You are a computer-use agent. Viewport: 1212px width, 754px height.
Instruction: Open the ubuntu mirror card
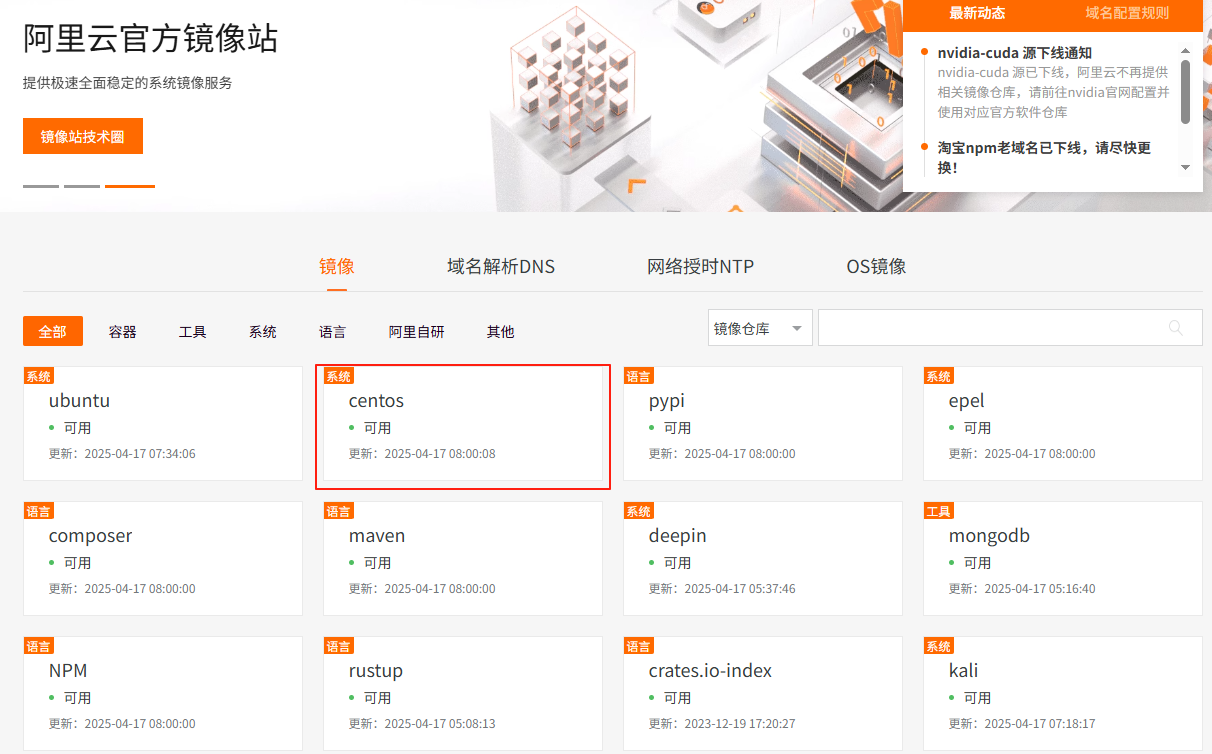point(163,423)
